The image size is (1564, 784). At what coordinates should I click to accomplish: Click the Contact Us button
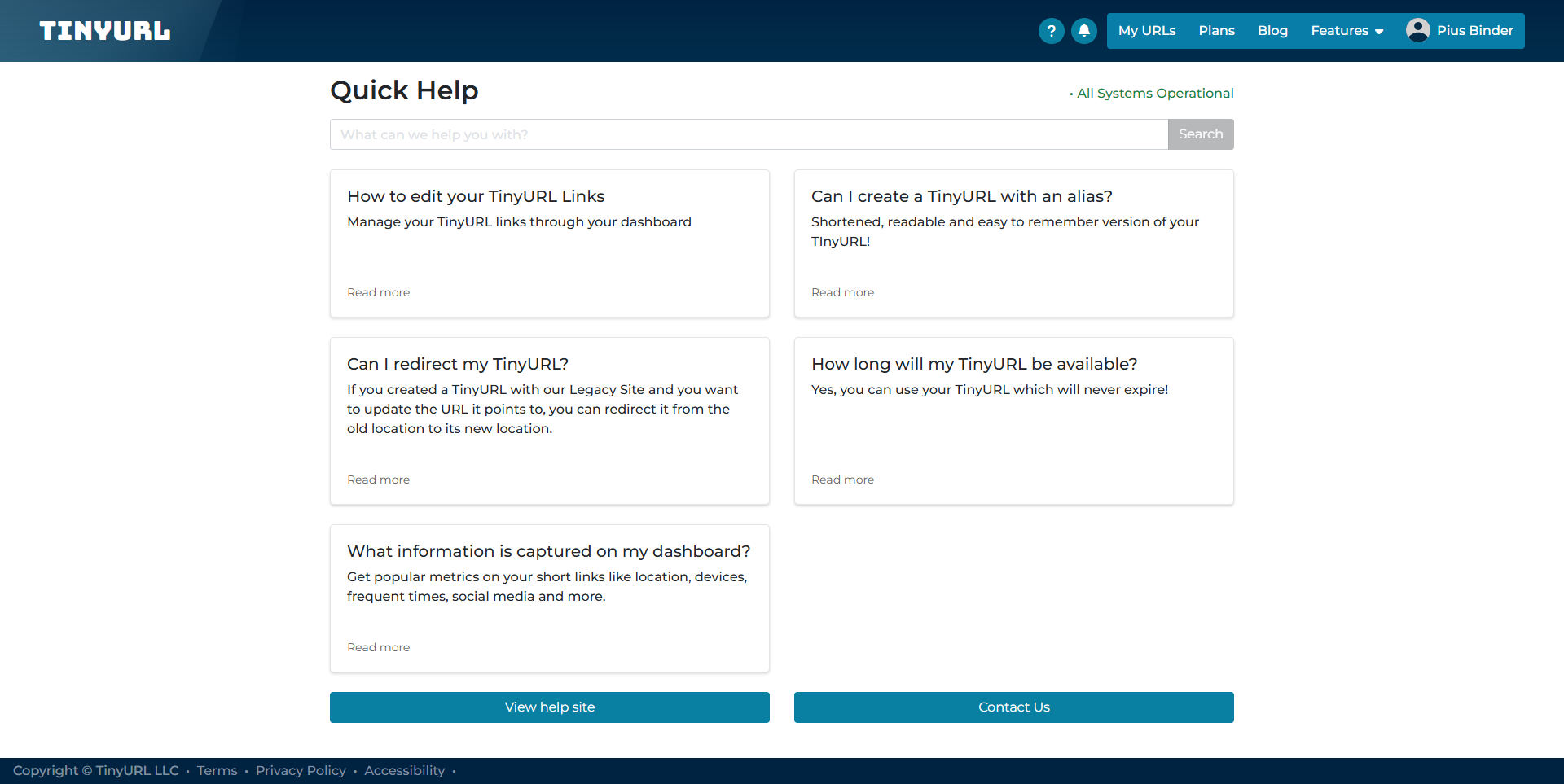[1013, 707]
